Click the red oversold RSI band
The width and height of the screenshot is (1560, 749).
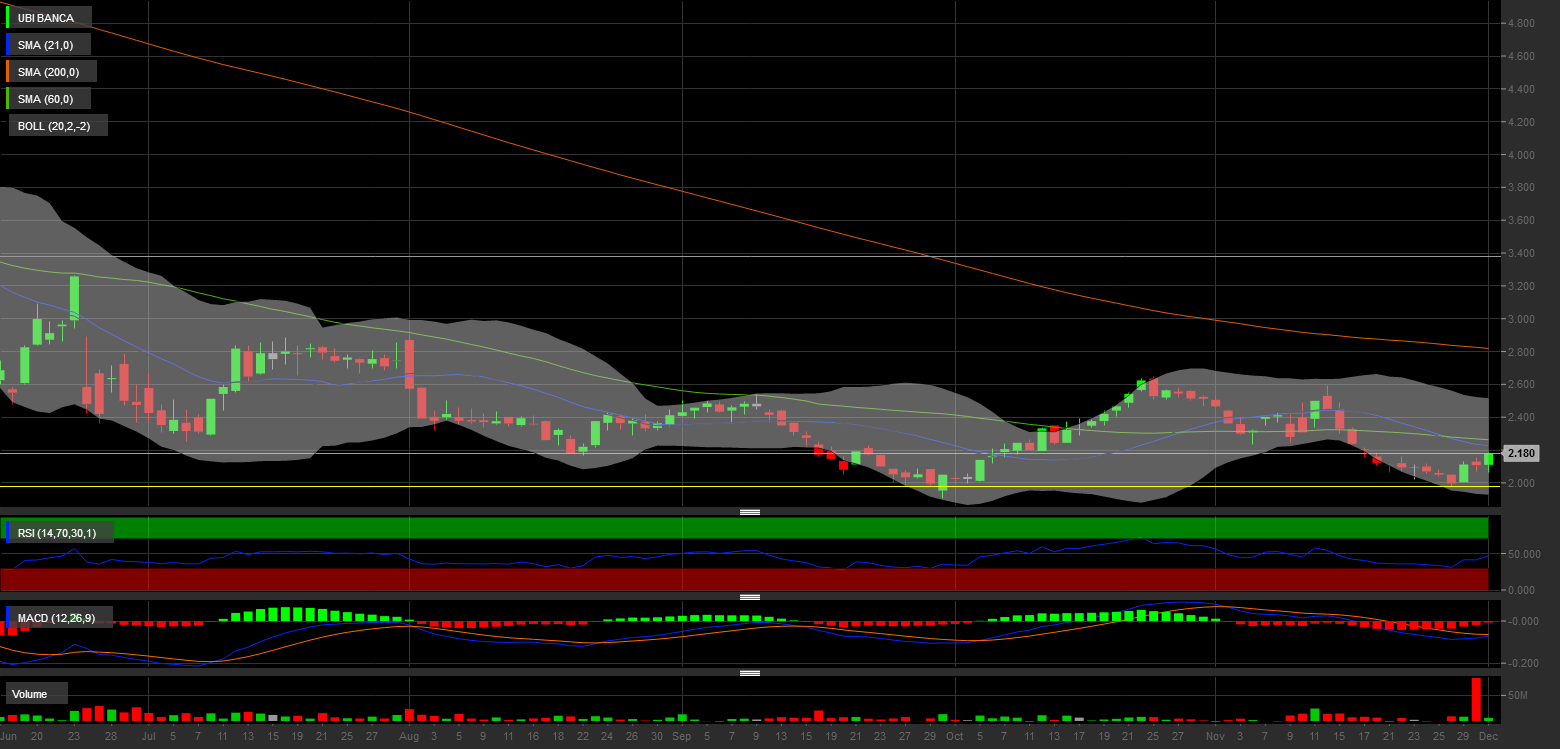pos(744,580)
